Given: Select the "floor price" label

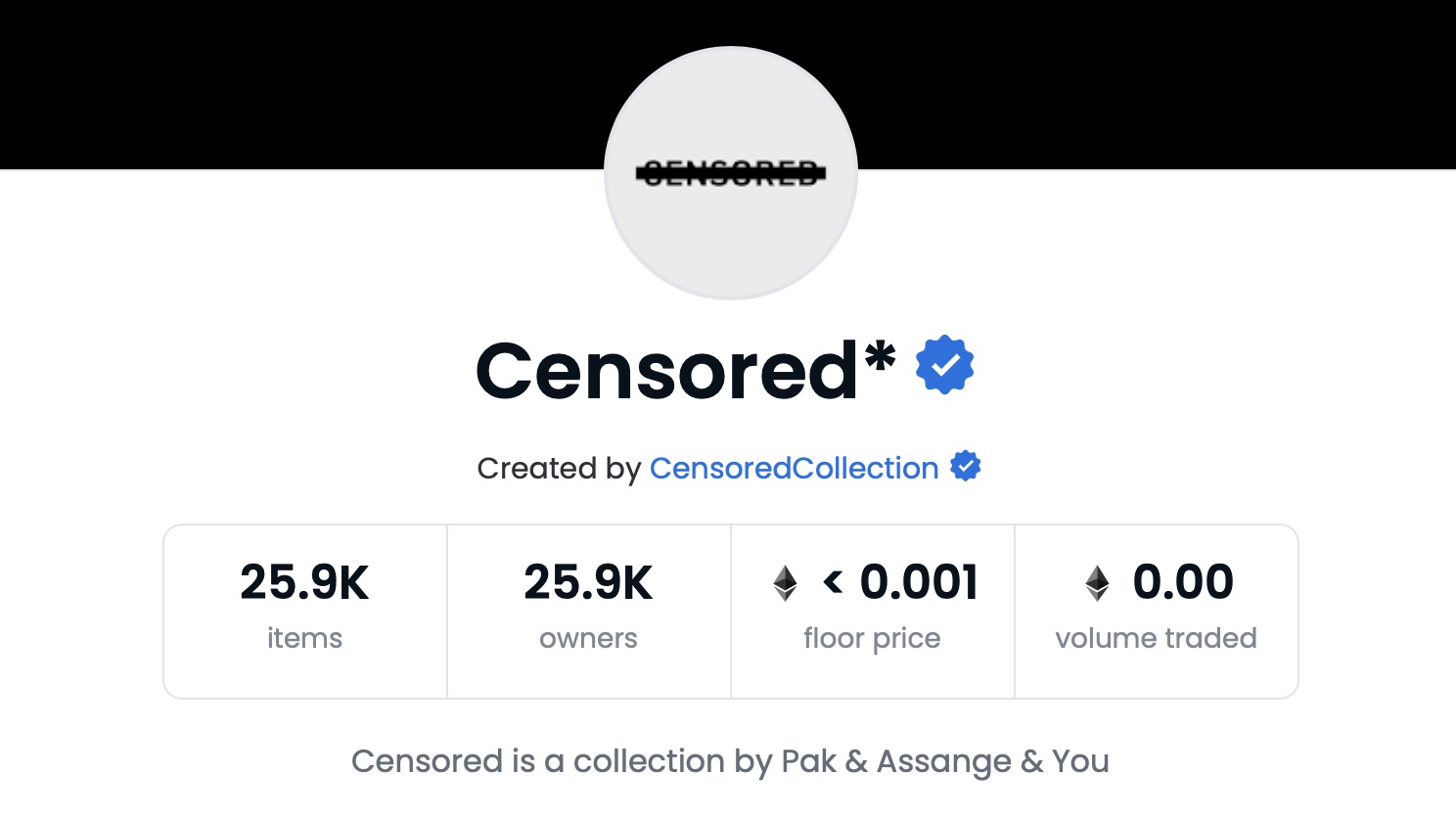Looking at the screenshot, I should (x=872, y=638).
